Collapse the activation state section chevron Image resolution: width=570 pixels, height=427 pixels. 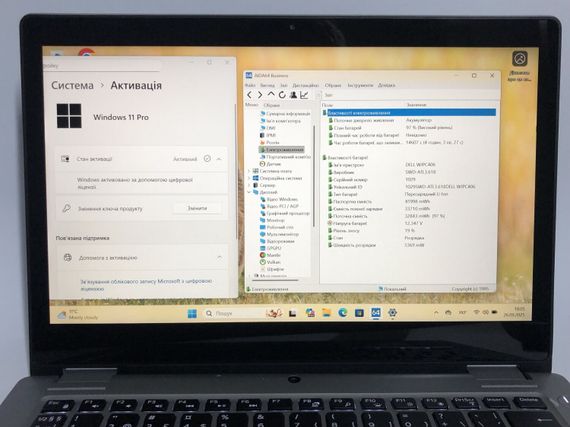tap(219, 159)
